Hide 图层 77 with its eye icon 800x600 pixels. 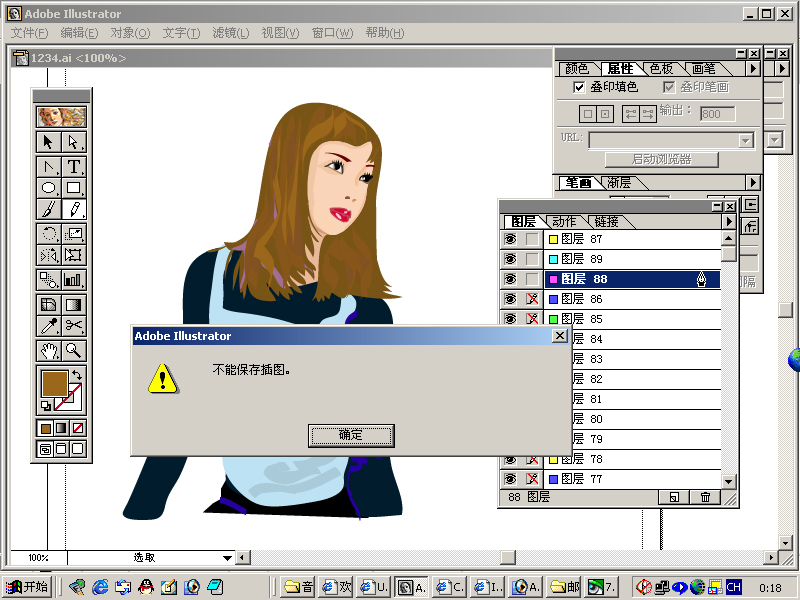click(x=510, y=479)
